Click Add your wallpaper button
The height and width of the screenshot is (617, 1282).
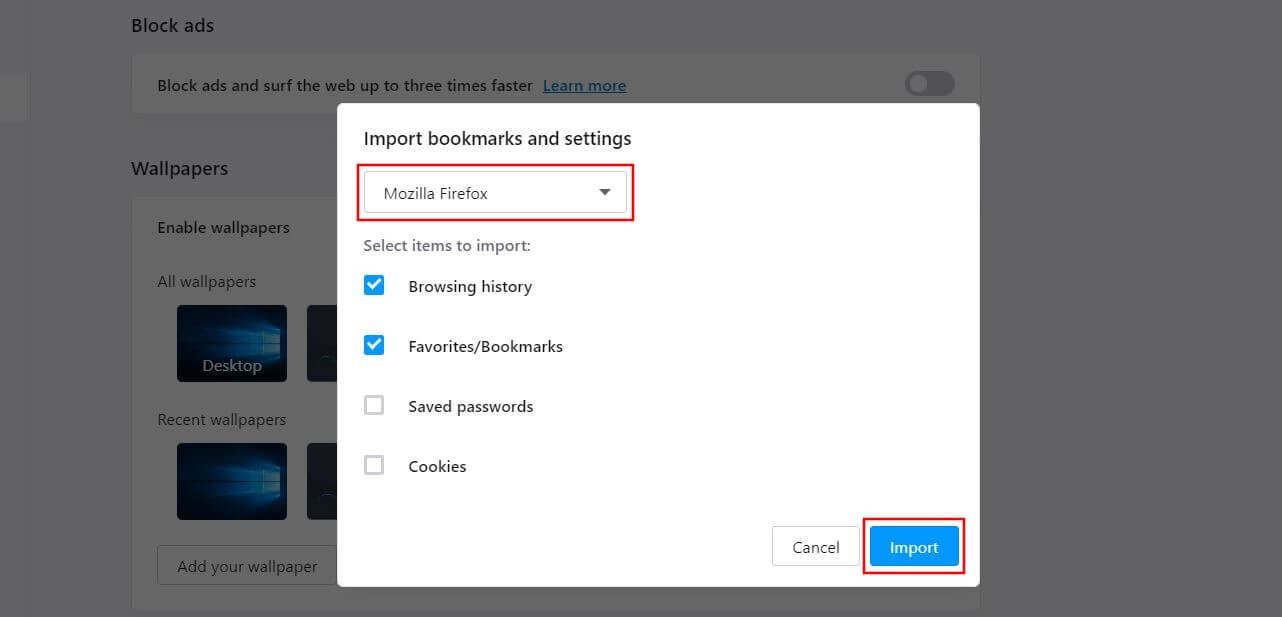point(247,566)
